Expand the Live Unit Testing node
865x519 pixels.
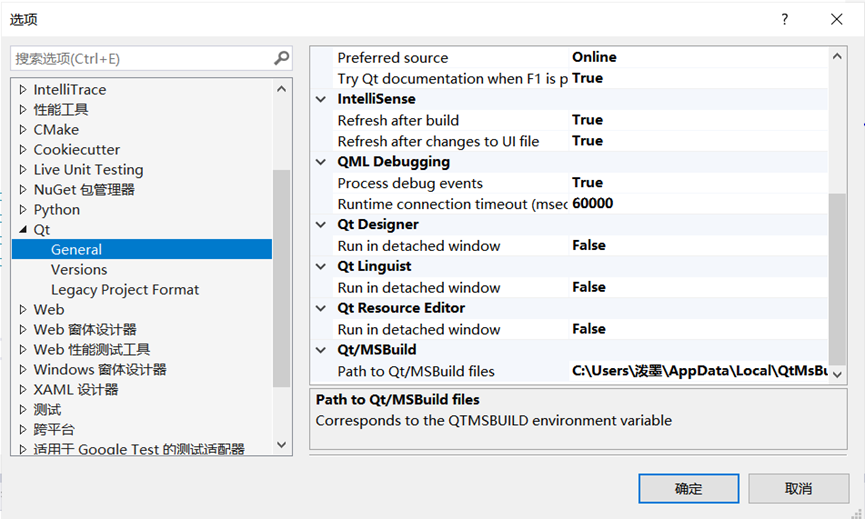click(23, 169)
